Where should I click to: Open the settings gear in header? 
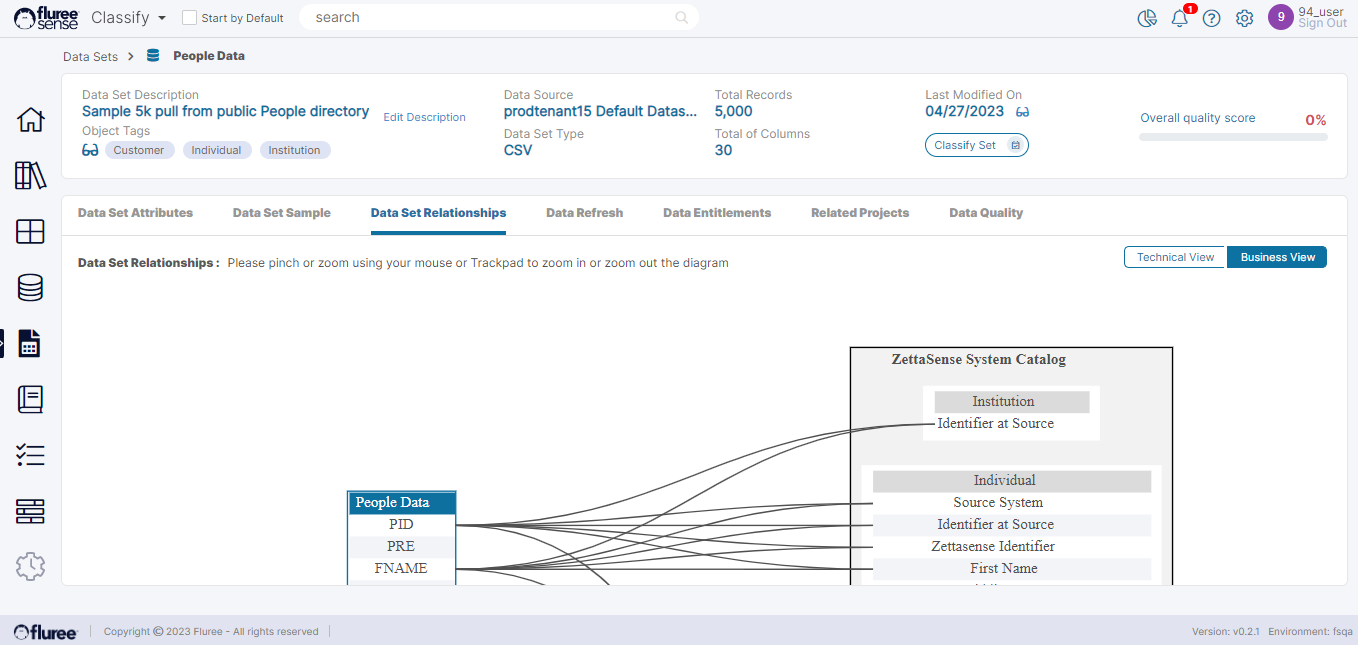pyautogui.click(x=1244, y=18)
